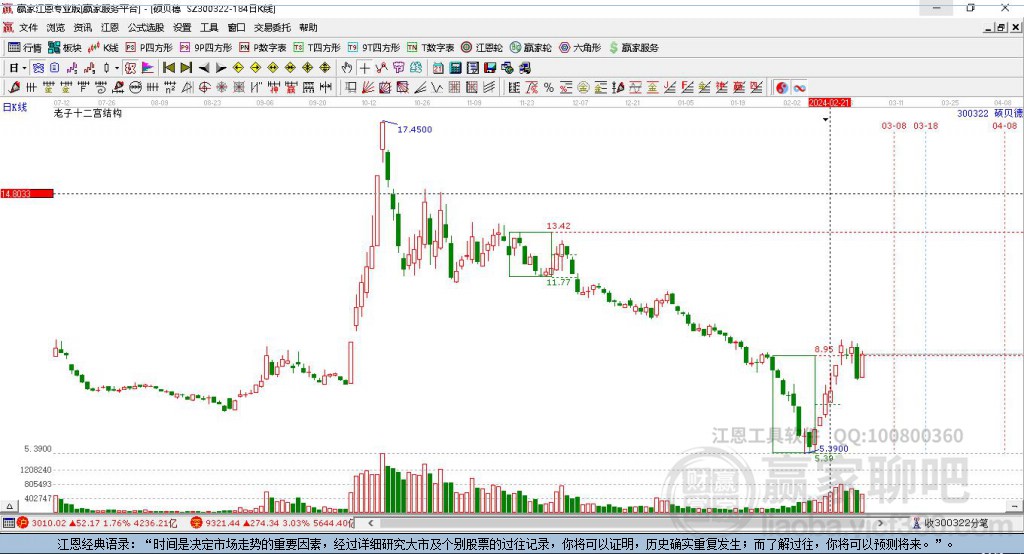The height and width of the screenshot is (554, 1024).
Task: Click the red staircase chart icon
Action: pos(89,68)
